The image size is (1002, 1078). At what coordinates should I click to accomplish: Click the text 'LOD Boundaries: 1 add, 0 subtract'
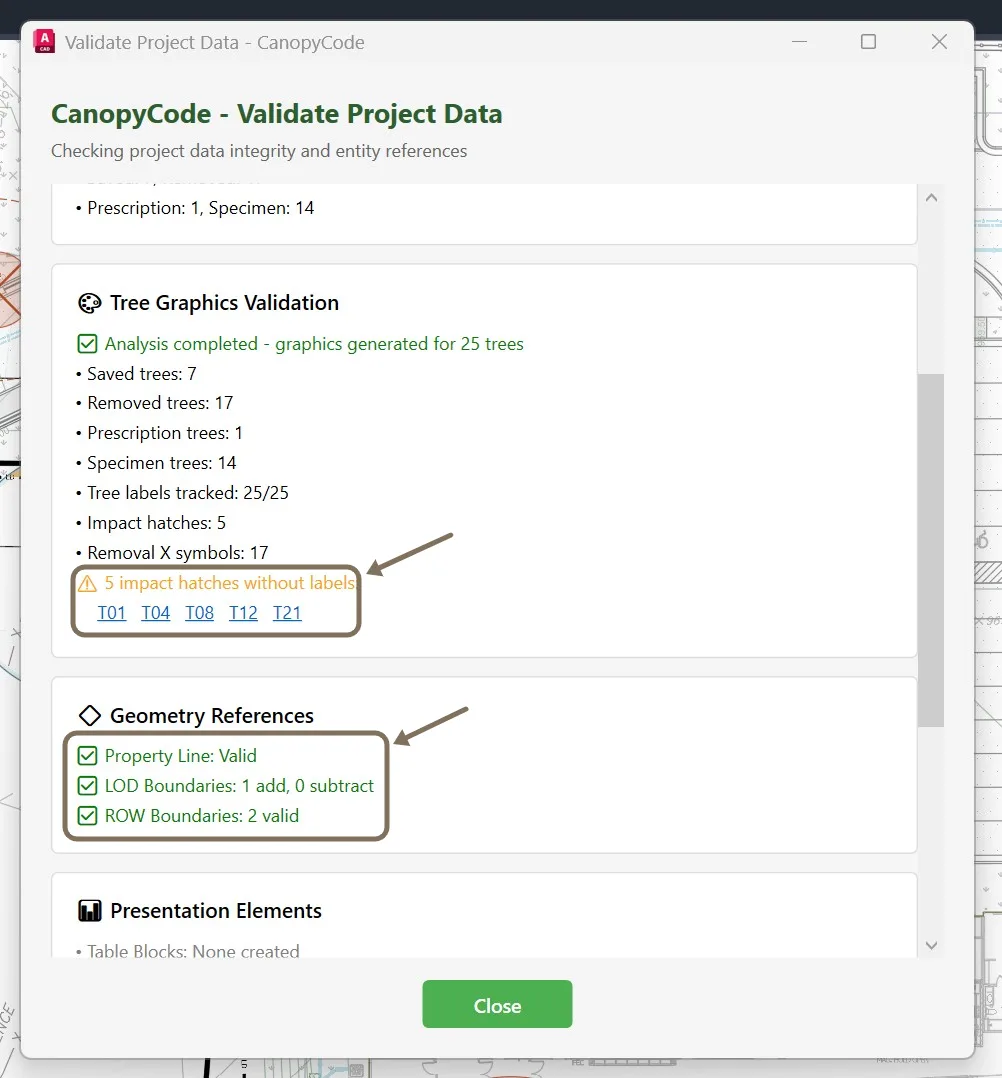tap(239, 786)
